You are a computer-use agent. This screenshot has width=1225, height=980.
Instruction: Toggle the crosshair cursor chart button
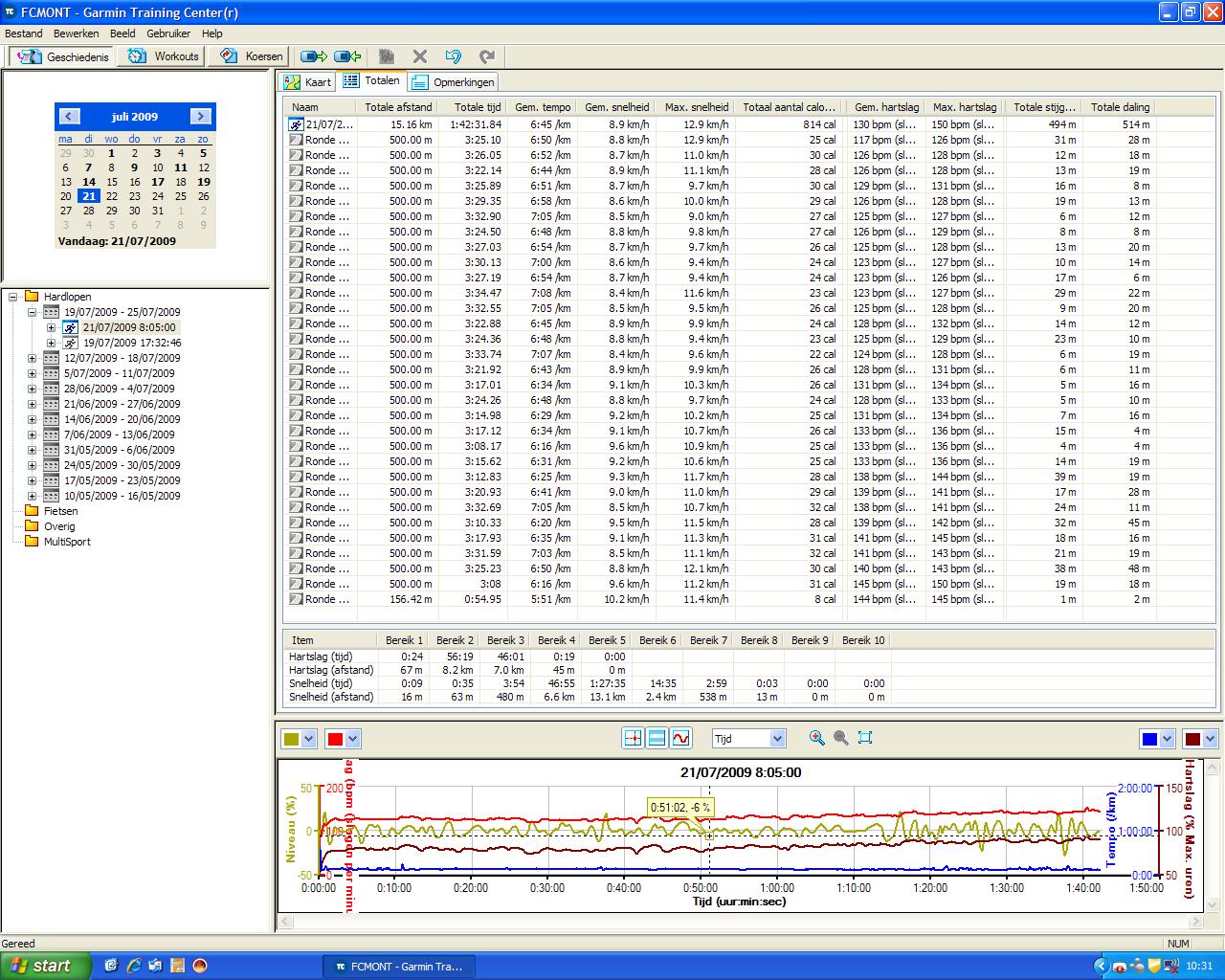[x=633, y=738]
